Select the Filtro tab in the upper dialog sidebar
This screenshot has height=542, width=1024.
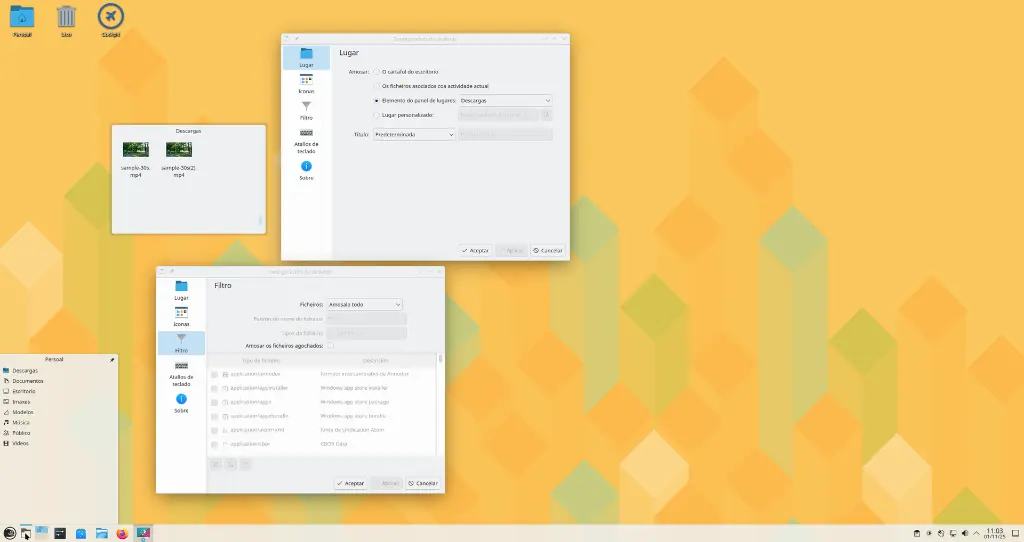306,109
